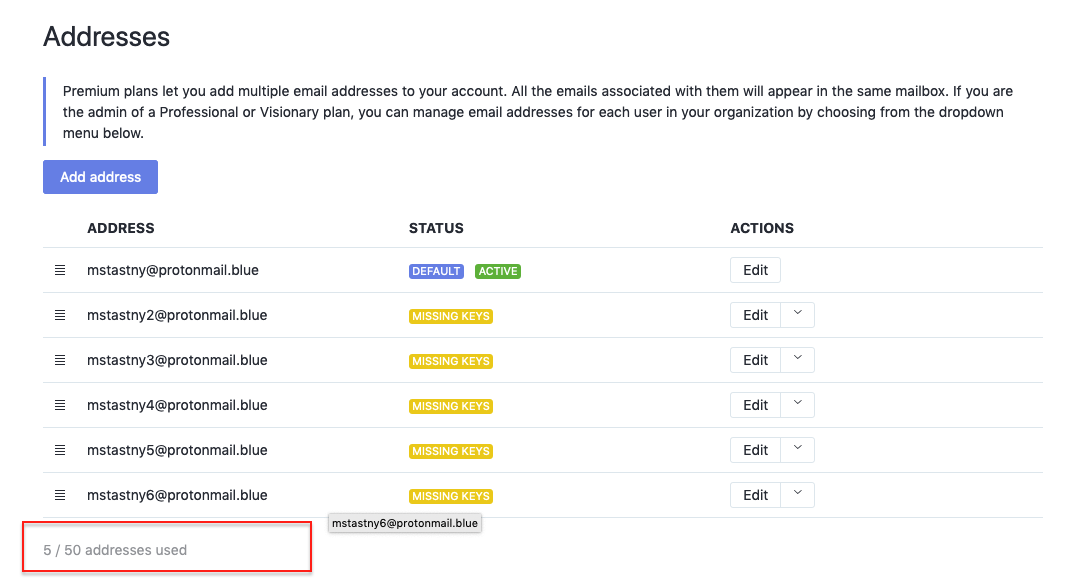Click the 5/50 addresses used counter

pyautogui.click(x=115, y=549)
